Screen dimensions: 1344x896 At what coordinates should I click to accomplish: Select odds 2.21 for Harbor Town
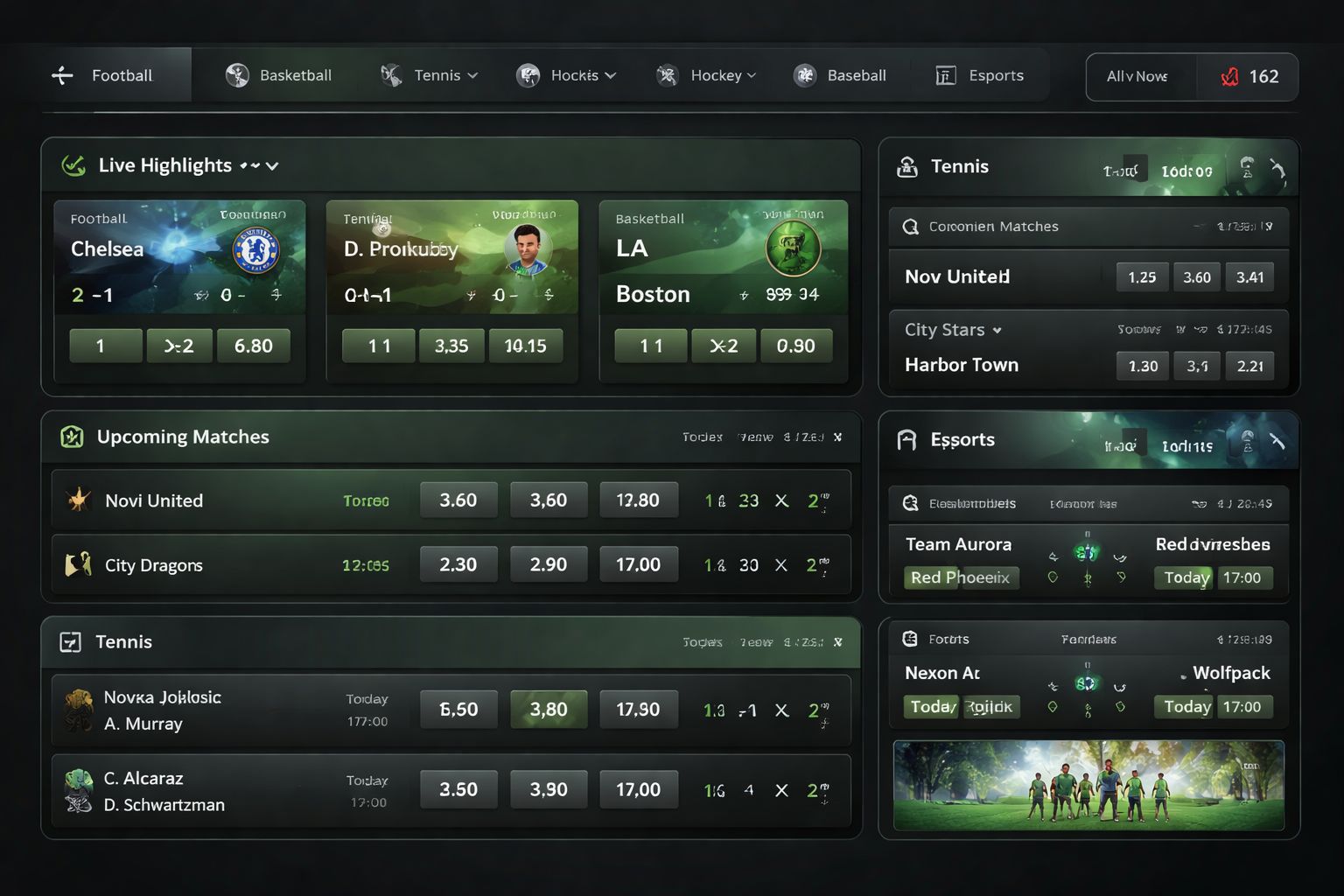[x=1249, y=366]
